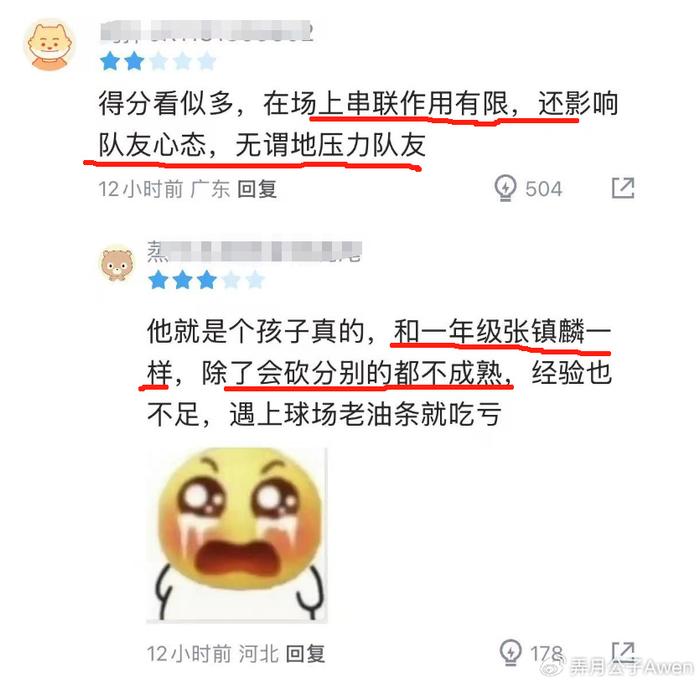Click 回复 under the 河北 comment
The image size is (700, 683).
(x=305, y=654)
